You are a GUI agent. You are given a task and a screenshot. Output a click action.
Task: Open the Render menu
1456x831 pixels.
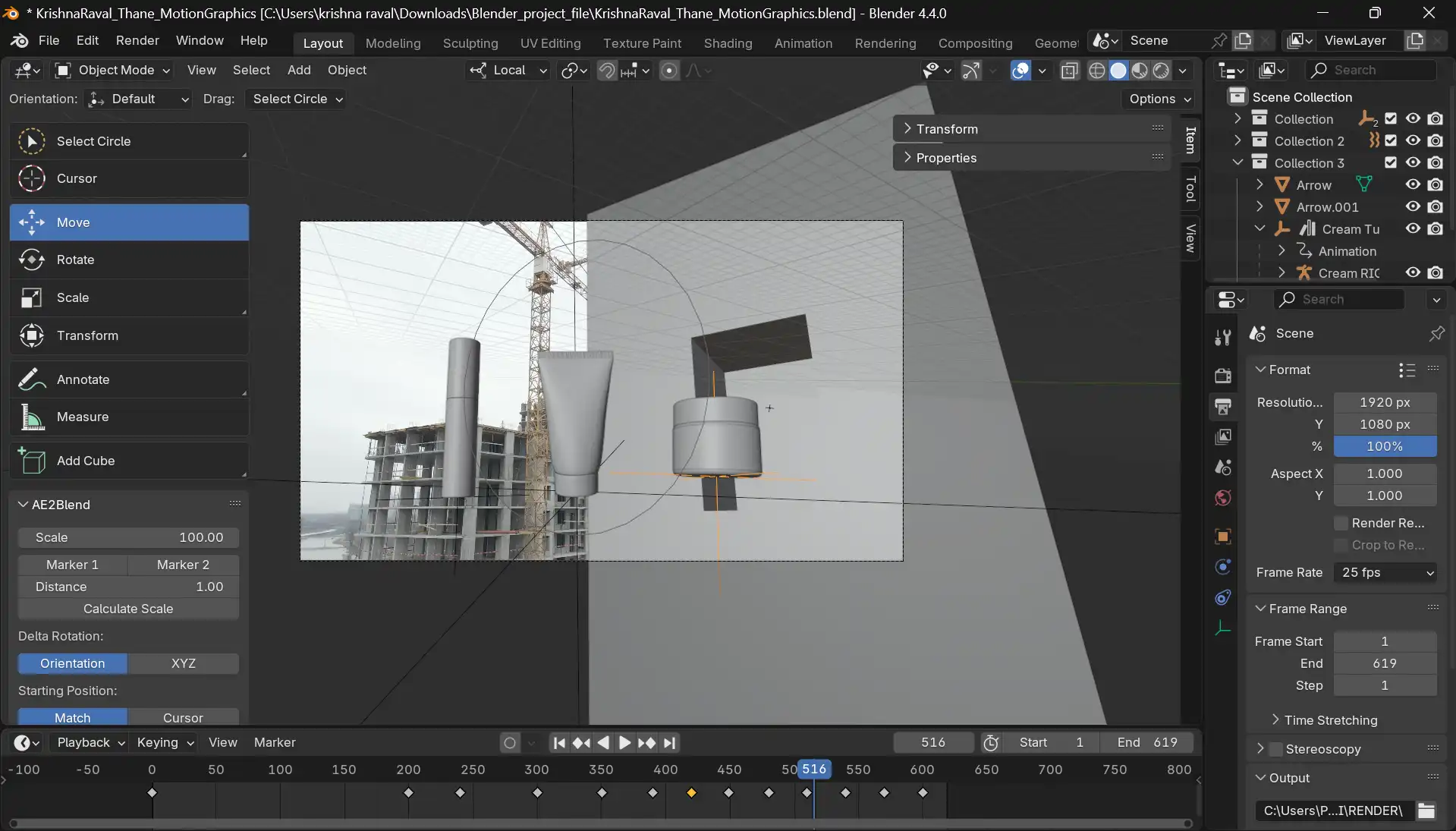pos(137,40)
